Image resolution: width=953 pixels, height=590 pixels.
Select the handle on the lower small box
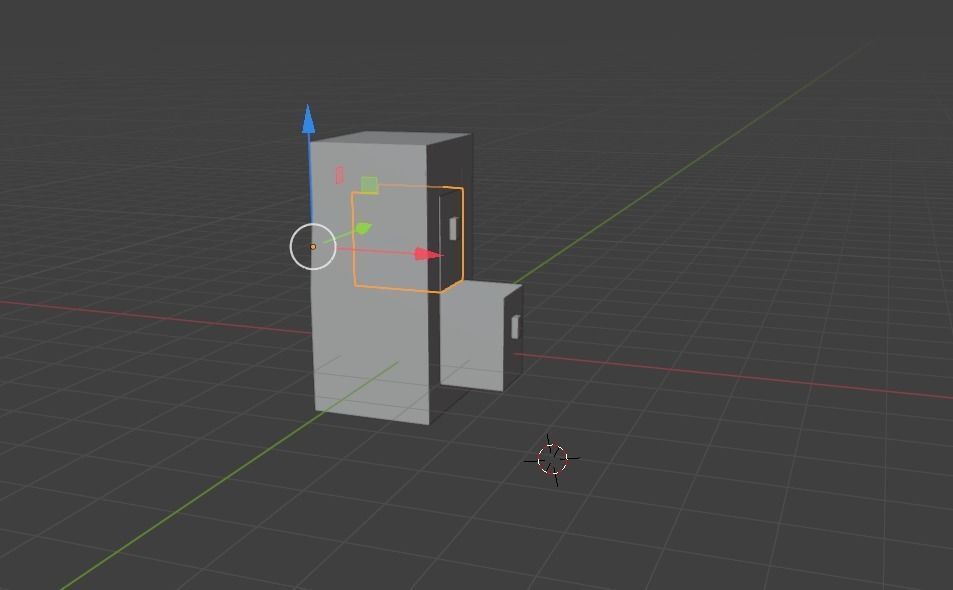(515, 327)
